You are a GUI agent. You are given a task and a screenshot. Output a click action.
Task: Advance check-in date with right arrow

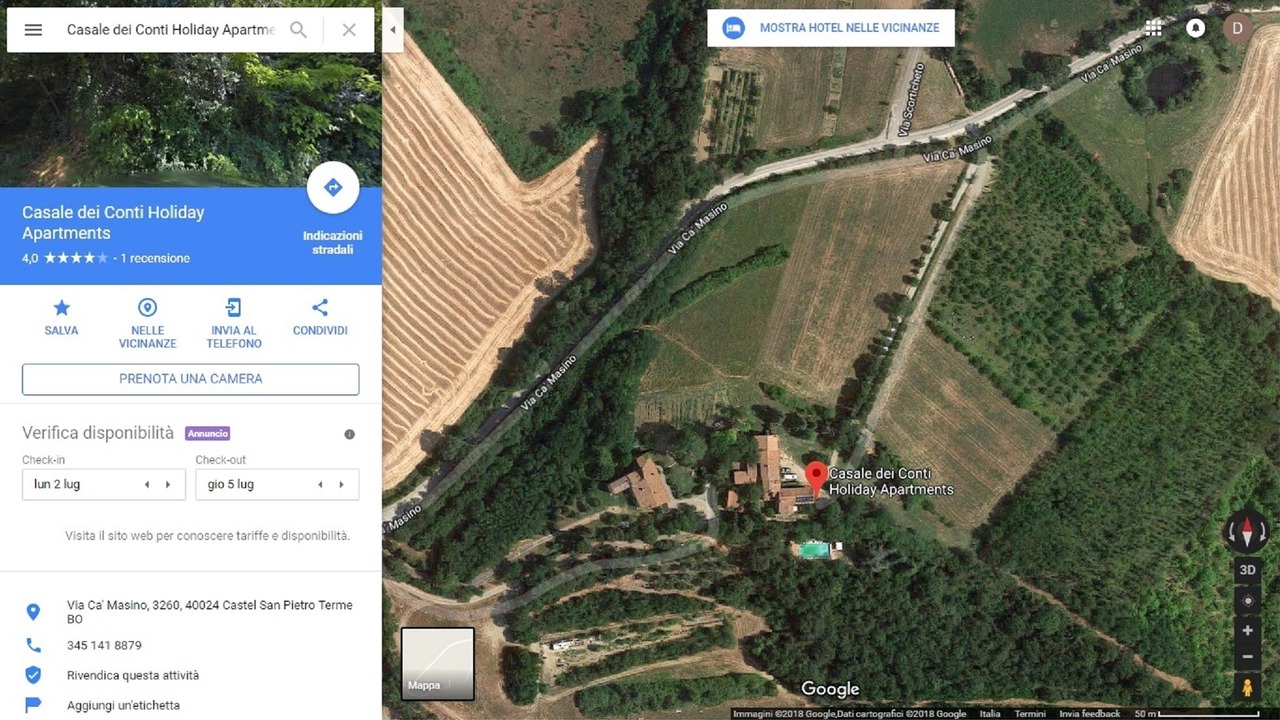click(x=169, y=485)
